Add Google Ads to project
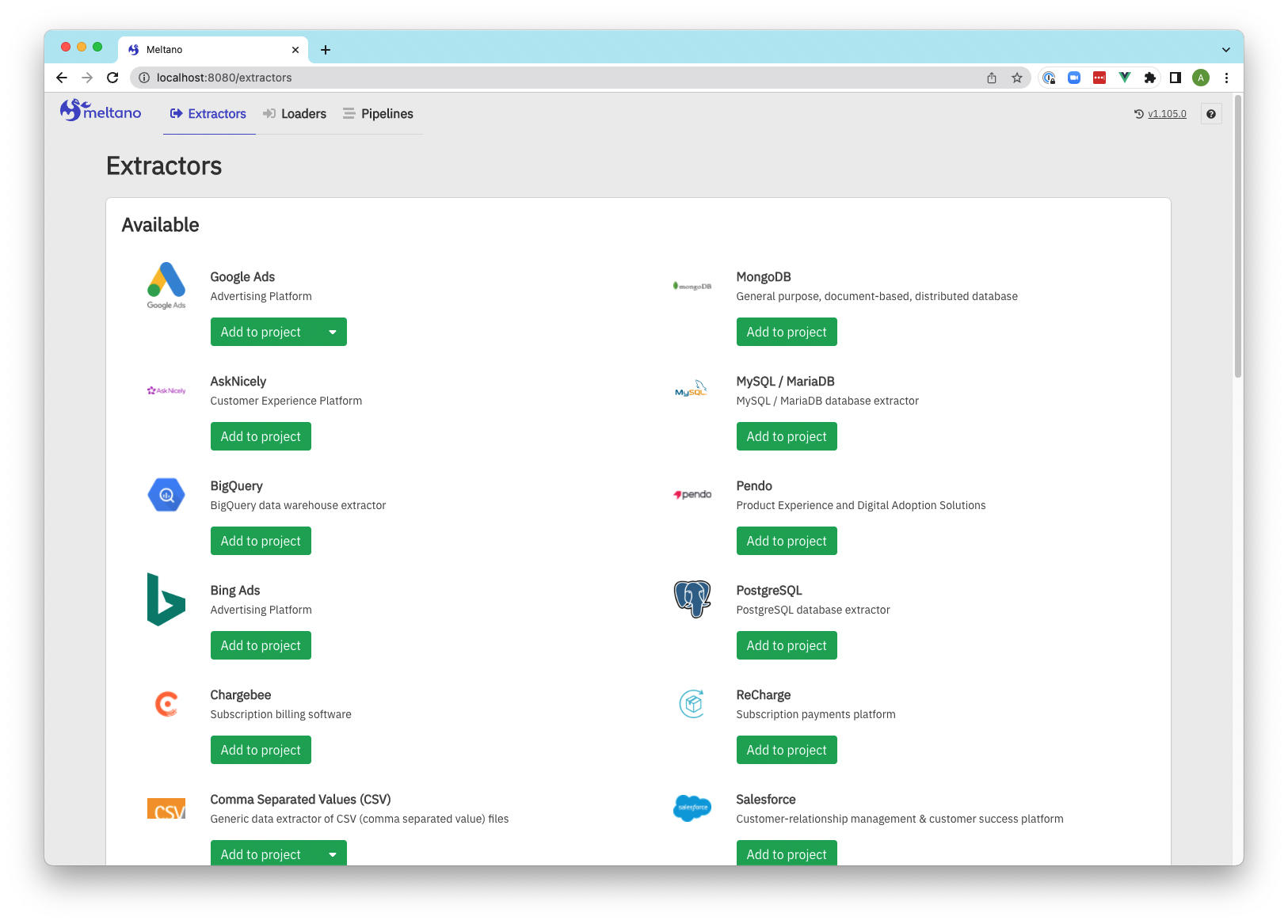The image size is (1288, 924). click(261, 332)
